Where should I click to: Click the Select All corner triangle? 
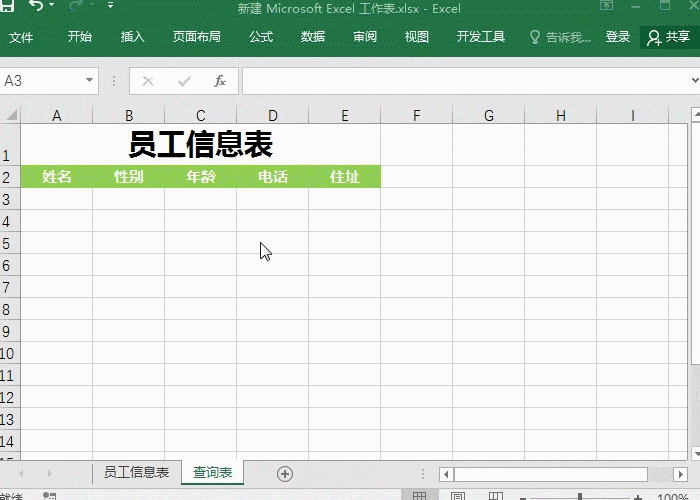coord(10,115)
